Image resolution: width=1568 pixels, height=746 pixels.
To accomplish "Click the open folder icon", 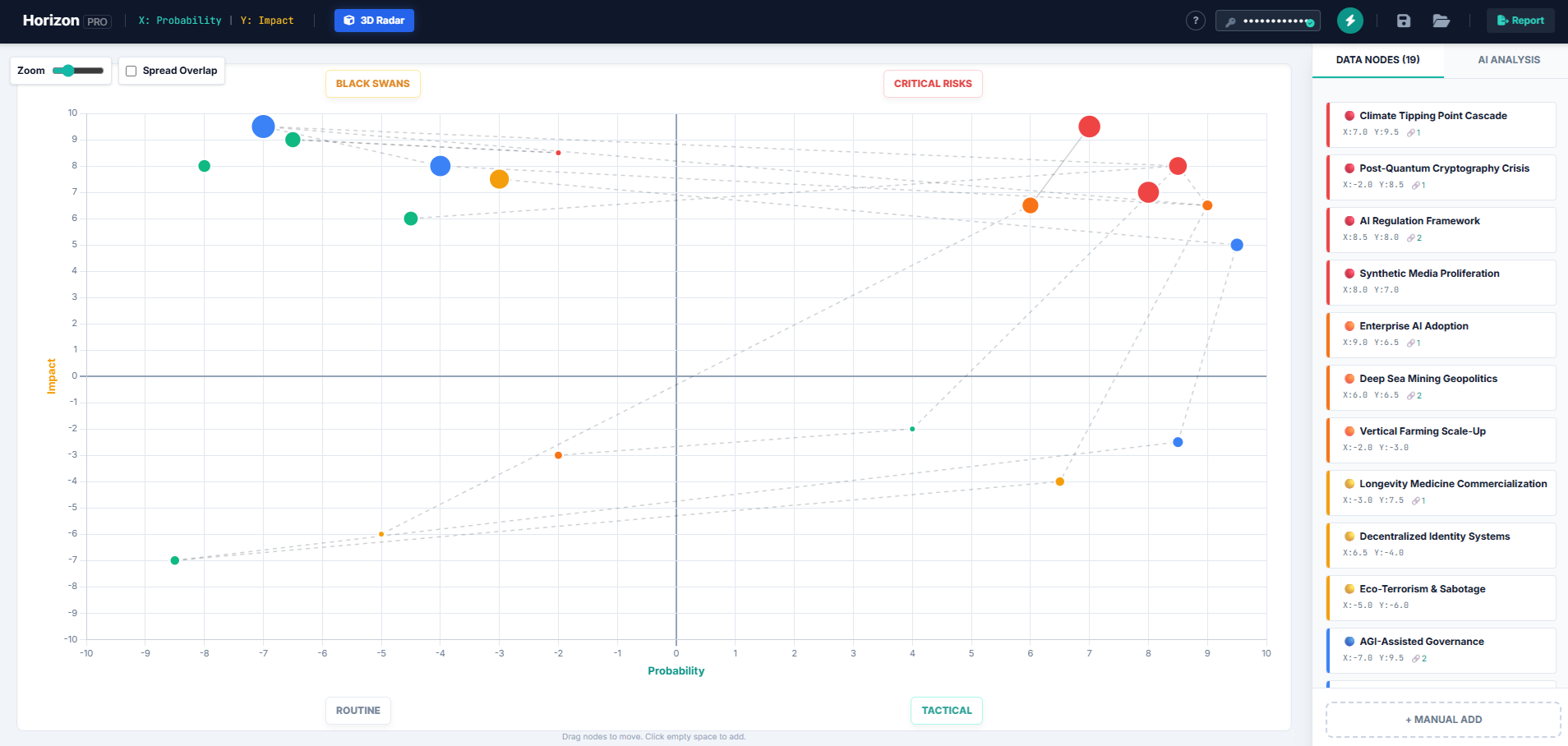I will pyautogui.click(x=1441, y=21).
